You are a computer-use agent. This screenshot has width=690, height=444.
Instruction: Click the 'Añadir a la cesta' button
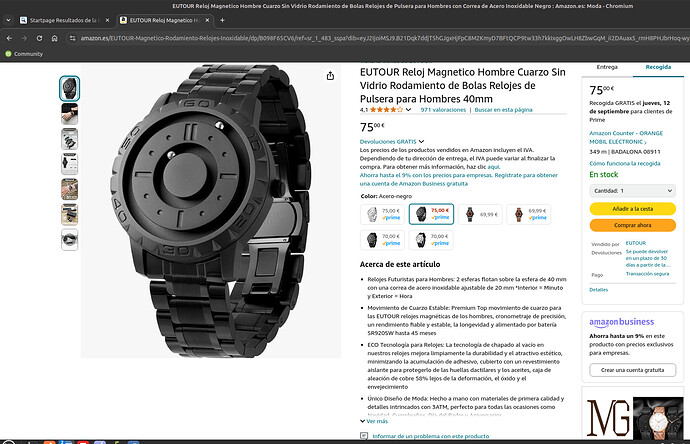click(x=634, y=208)
